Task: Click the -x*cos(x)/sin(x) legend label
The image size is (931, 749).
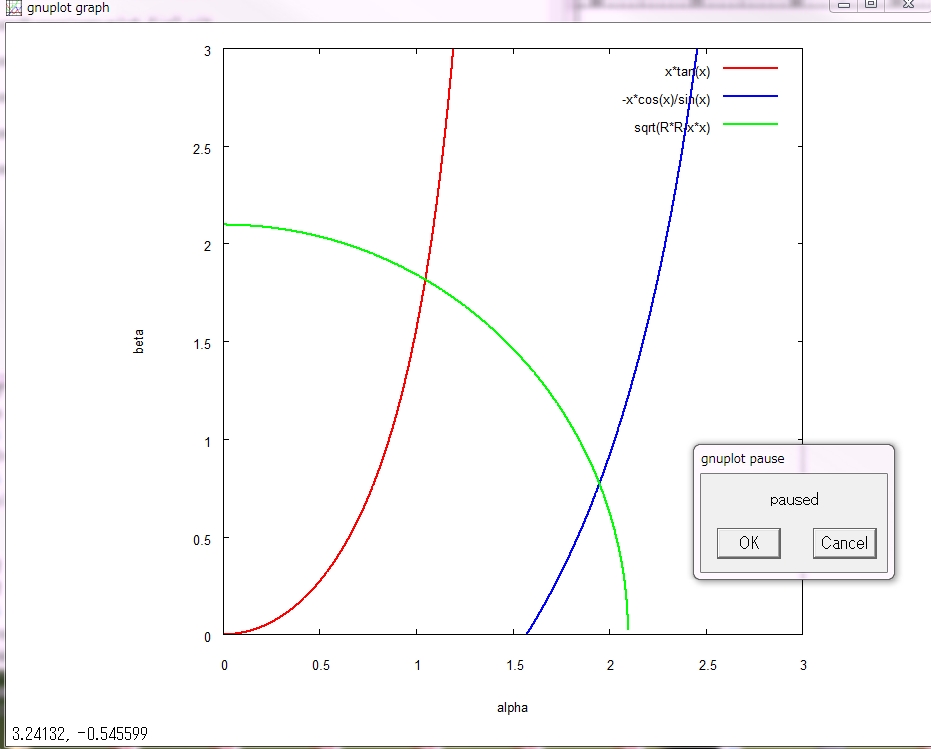Action: click(x=666, y=99)
